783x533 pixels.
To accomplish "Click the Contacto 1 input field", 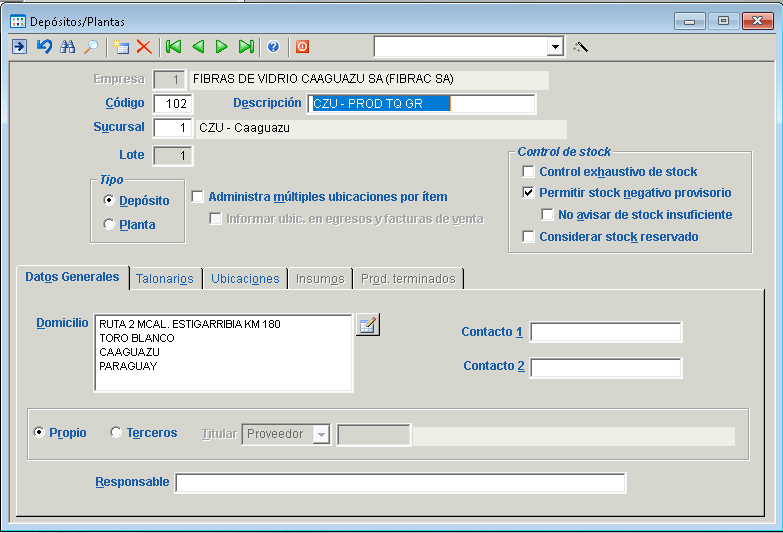I will pyautogui.click(x=606, y=332).
